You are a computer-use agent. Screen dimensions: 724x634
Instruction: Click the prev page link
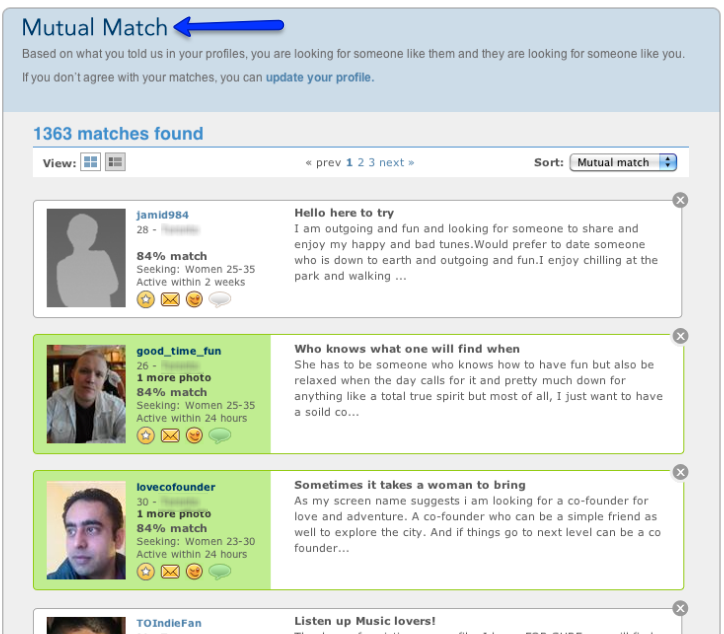[323, 163]
